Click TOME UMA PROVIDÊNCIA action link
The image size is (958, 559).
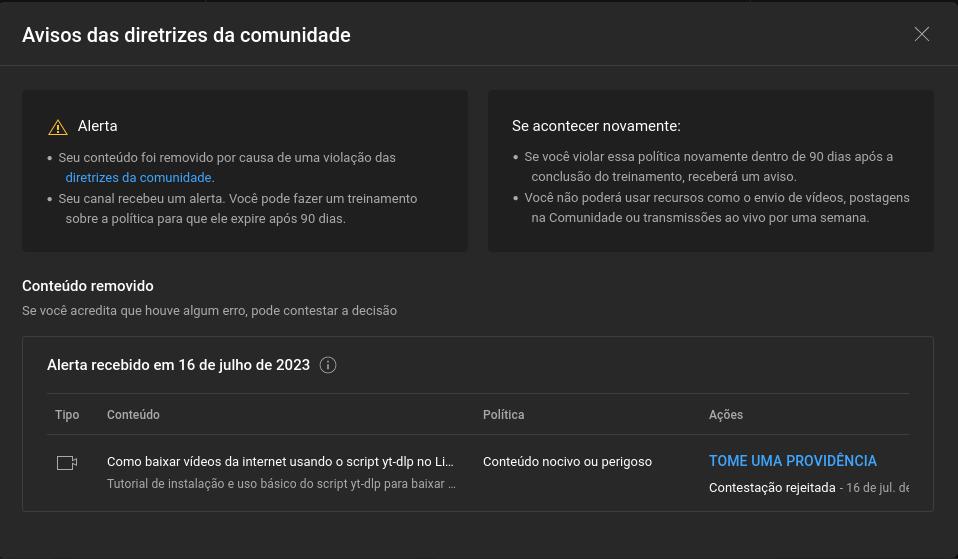tap(792, 461)
